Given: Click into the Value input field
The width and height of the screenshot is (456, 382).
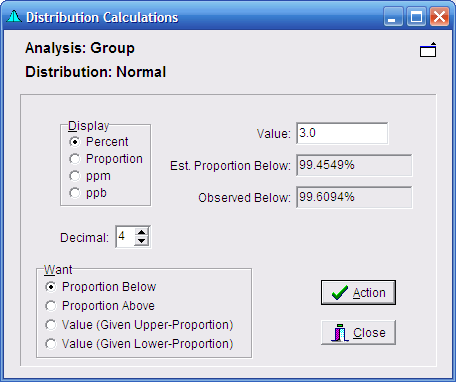Looking at the screenshot, I should click(342, 133).
